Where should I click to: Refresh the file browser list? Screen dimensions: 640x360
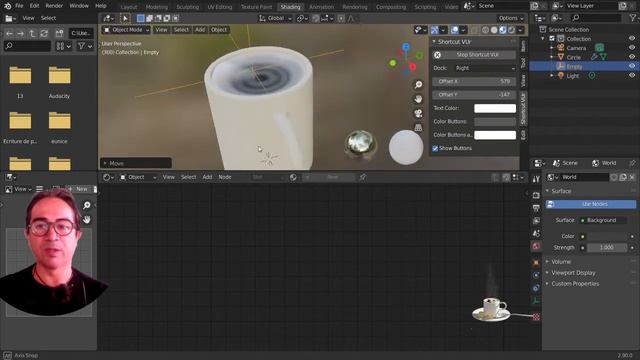44,33
